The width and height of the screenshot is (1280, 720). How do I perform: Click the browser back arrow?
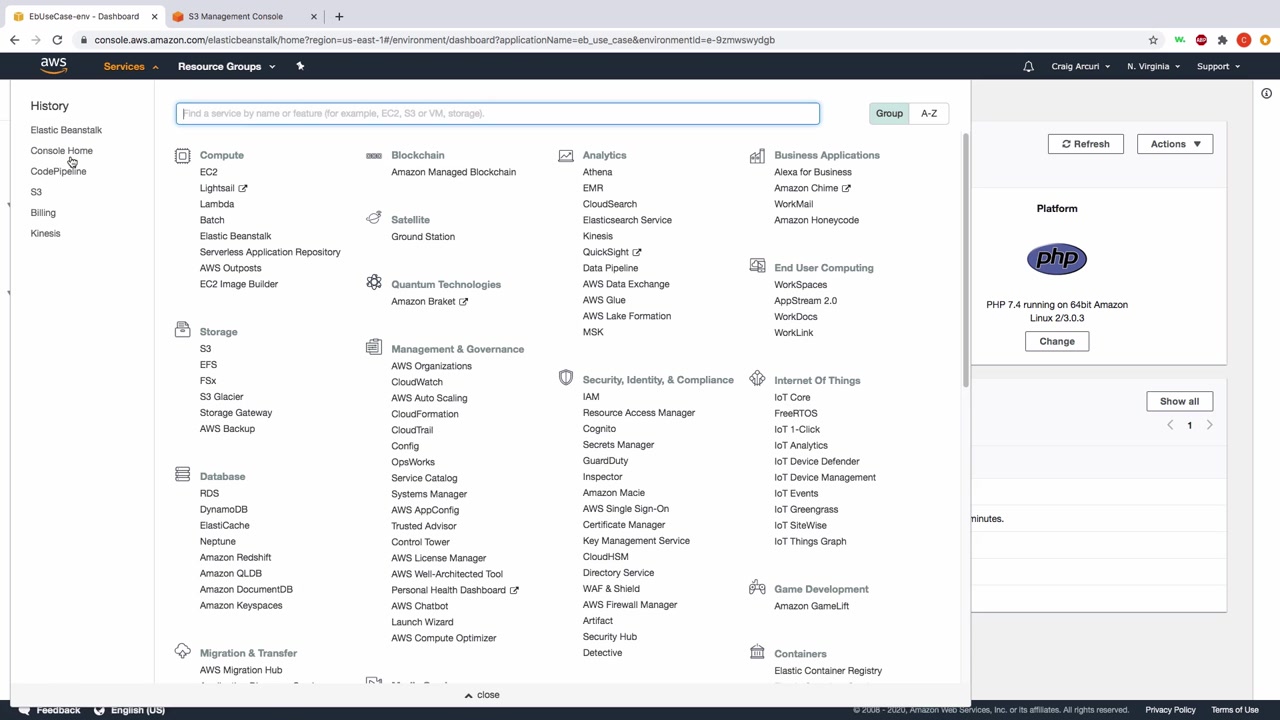tap(14, 40)
